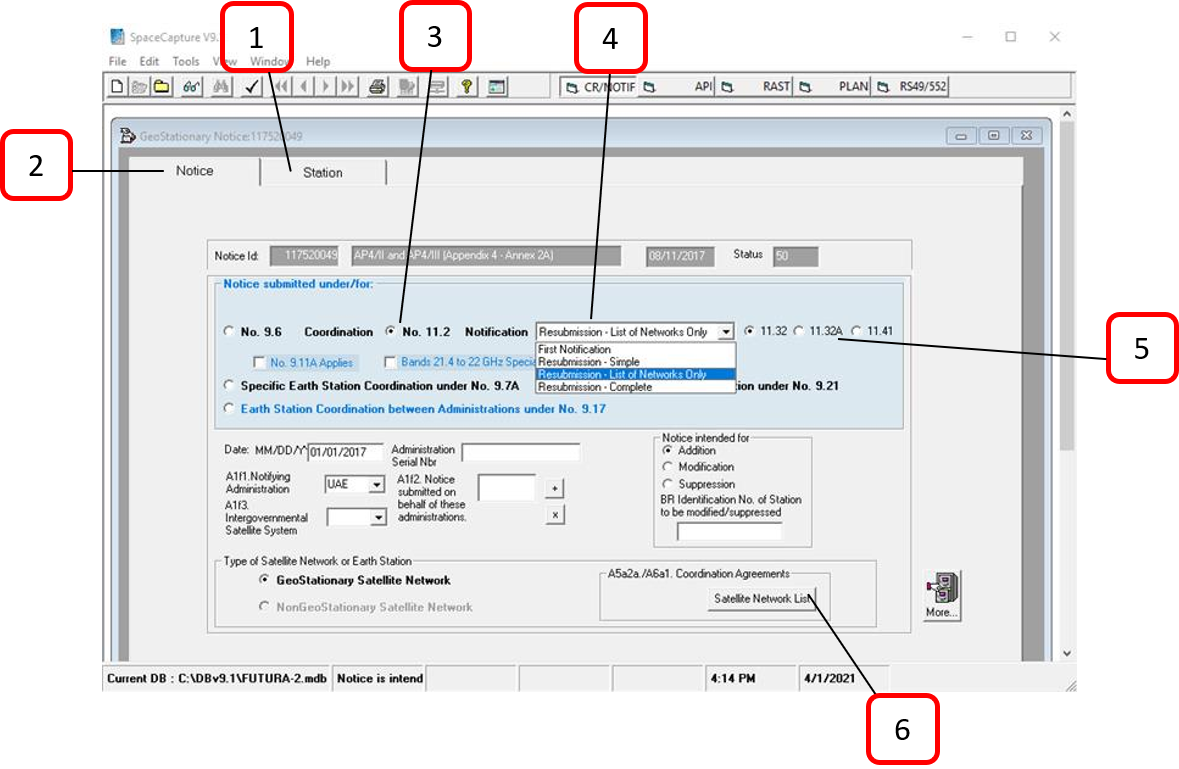Select the 11.32 radio button
Image resolution: width=1179 pixels, height=769 pixels.
pyautogui.click(x=749, y=331)
